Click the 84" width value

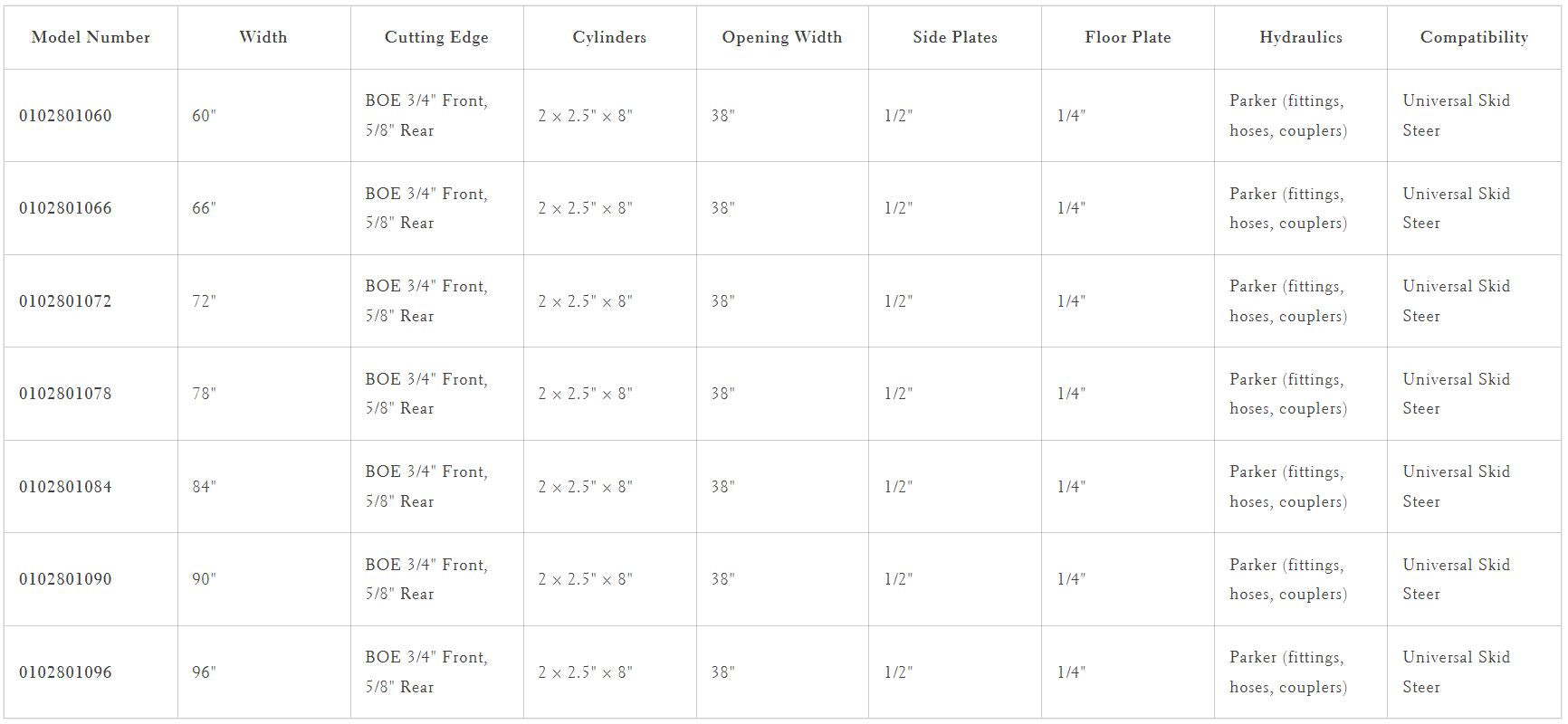coord(204,487)
